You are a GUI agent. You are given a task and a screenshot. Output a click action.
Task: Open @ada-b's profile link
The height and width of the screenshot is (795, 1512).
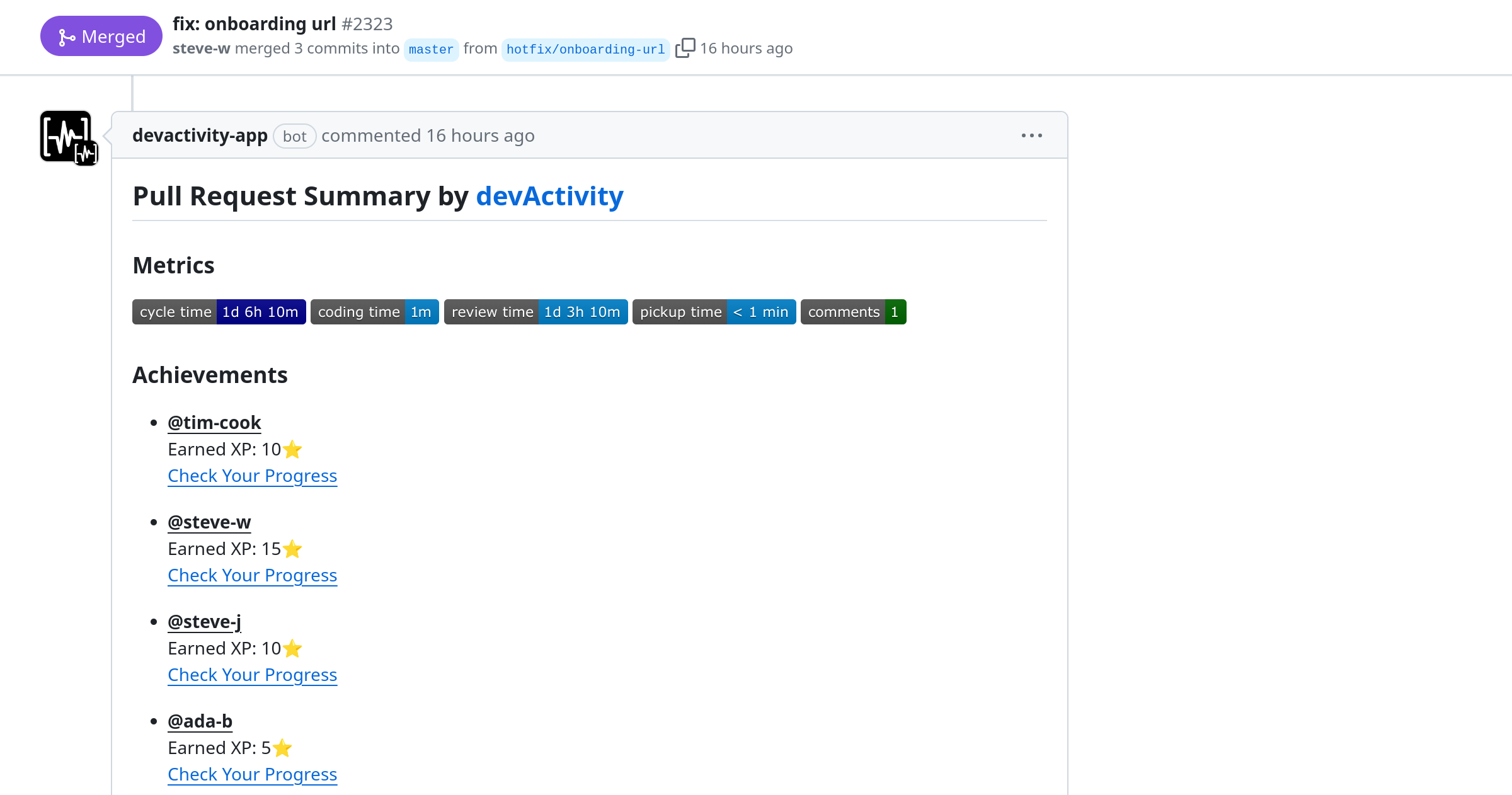(200, 721)
